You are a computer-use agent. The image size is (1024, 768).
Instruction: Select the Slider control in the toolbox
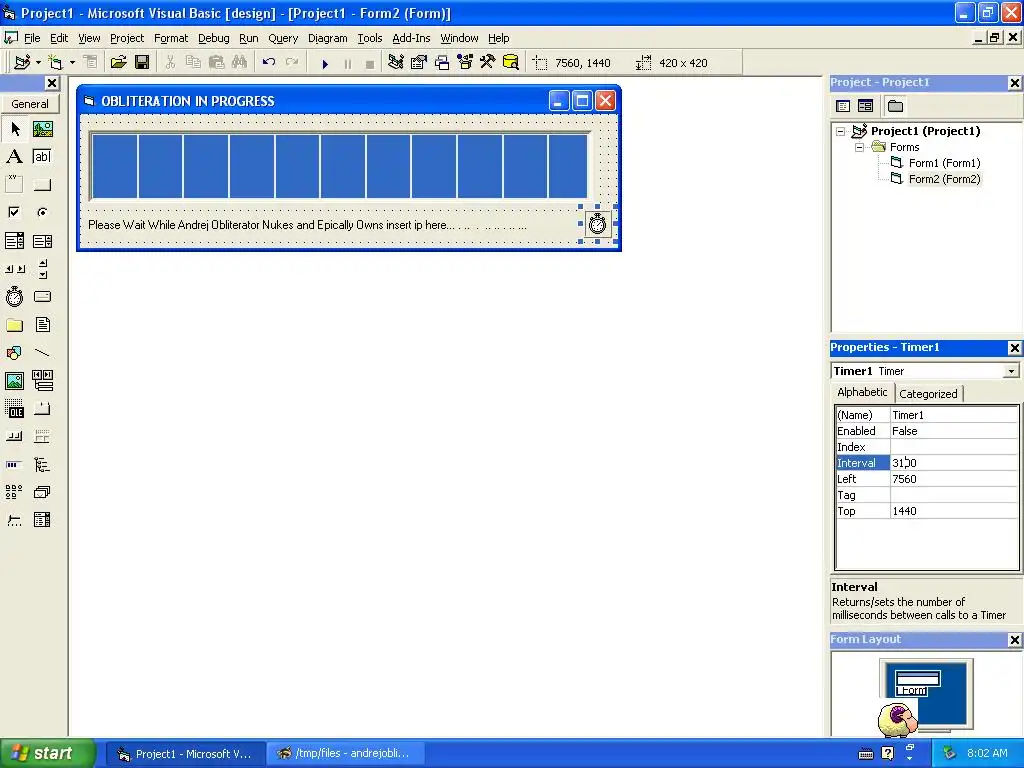coord(14,520)
